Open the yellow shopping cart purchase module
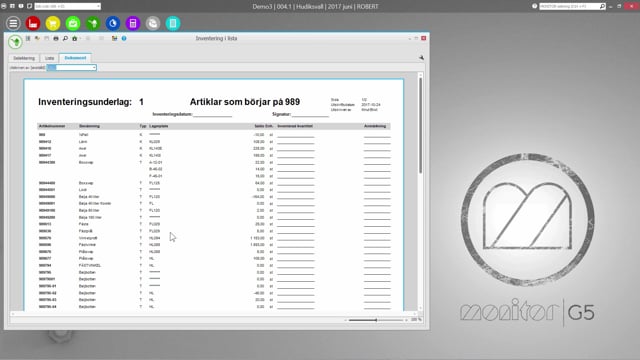This screenshot has height=360, width=640. click(x=53, y=23)
